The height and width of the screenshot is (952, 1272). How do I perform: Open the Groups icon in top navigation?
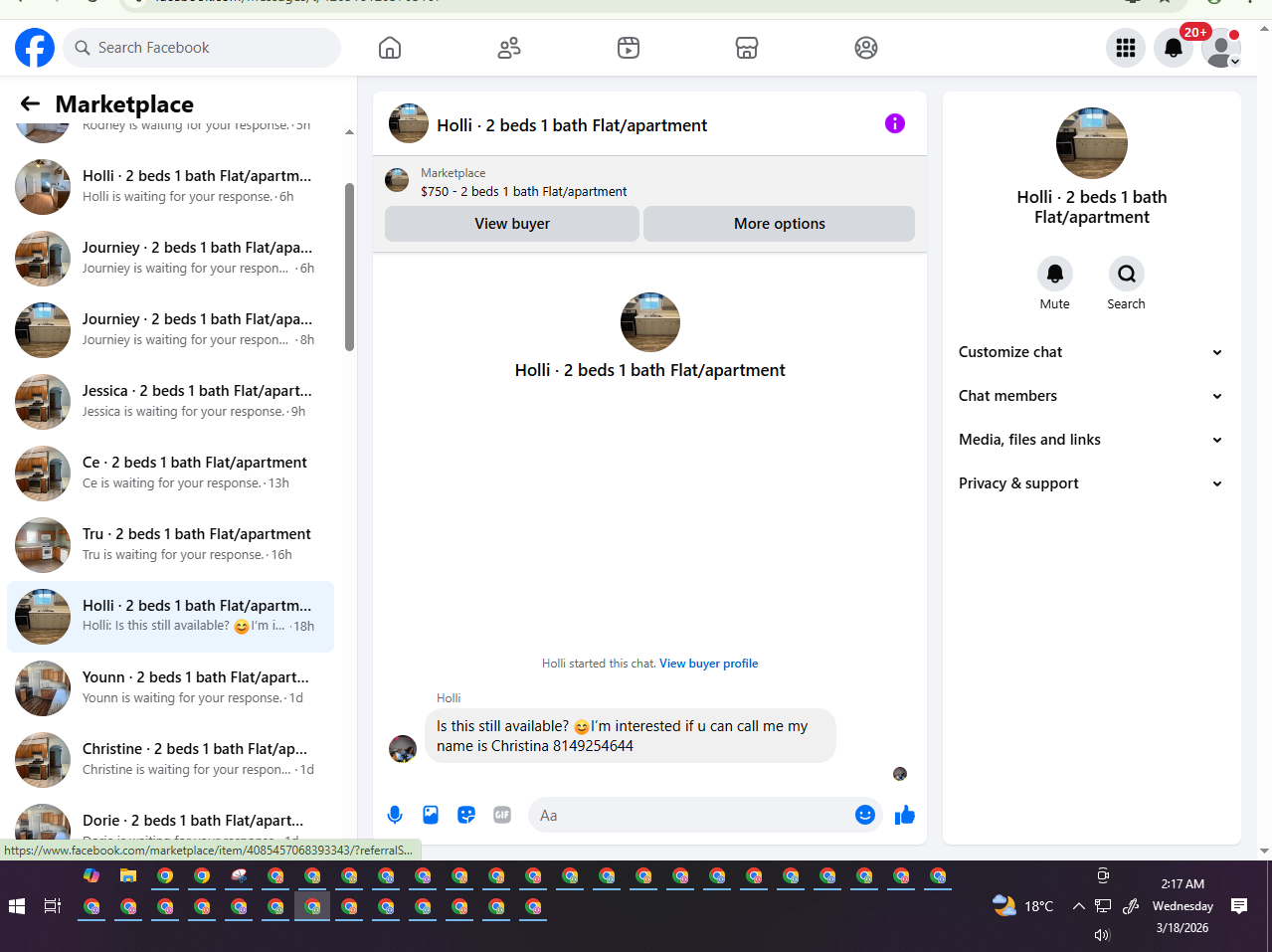[x=866, y=48]
